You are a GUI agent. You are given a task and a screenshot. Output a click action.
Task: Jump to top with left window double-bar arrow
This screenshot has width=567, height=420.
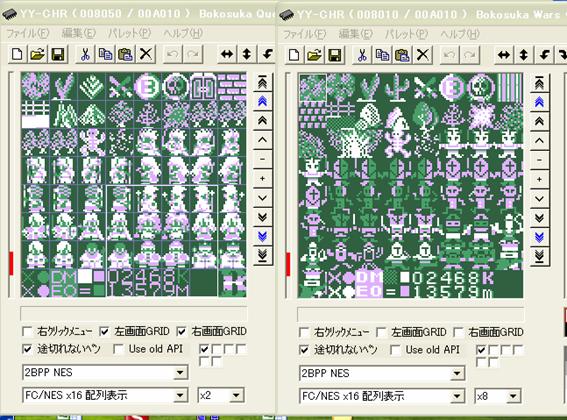click(263, 82)
